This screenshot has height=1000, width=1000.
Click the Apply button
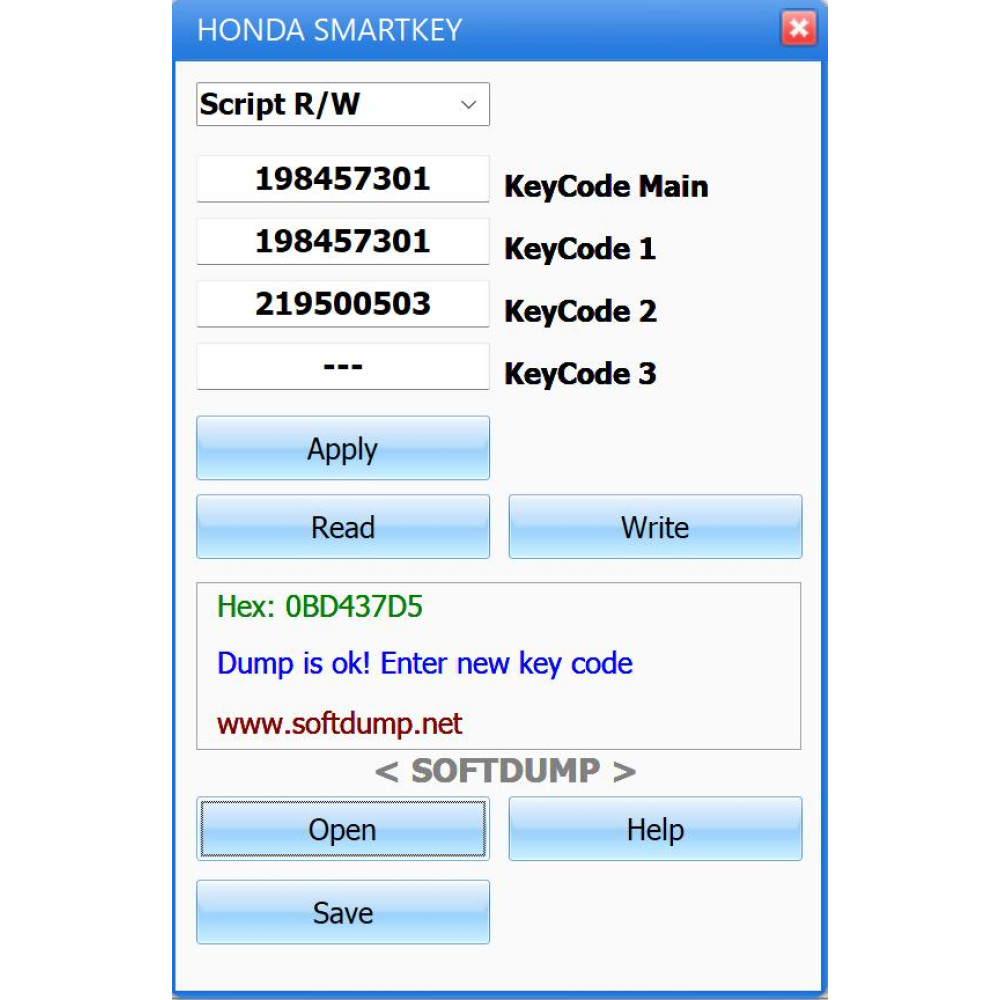[x=342, y=448]
